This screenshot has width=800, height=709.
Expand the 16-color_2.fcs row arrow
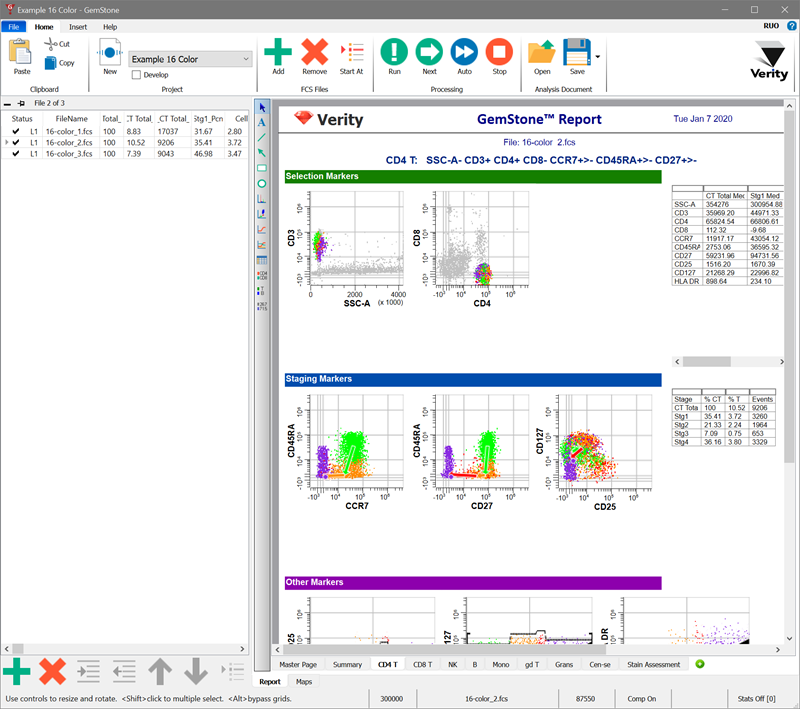[6, 143]
